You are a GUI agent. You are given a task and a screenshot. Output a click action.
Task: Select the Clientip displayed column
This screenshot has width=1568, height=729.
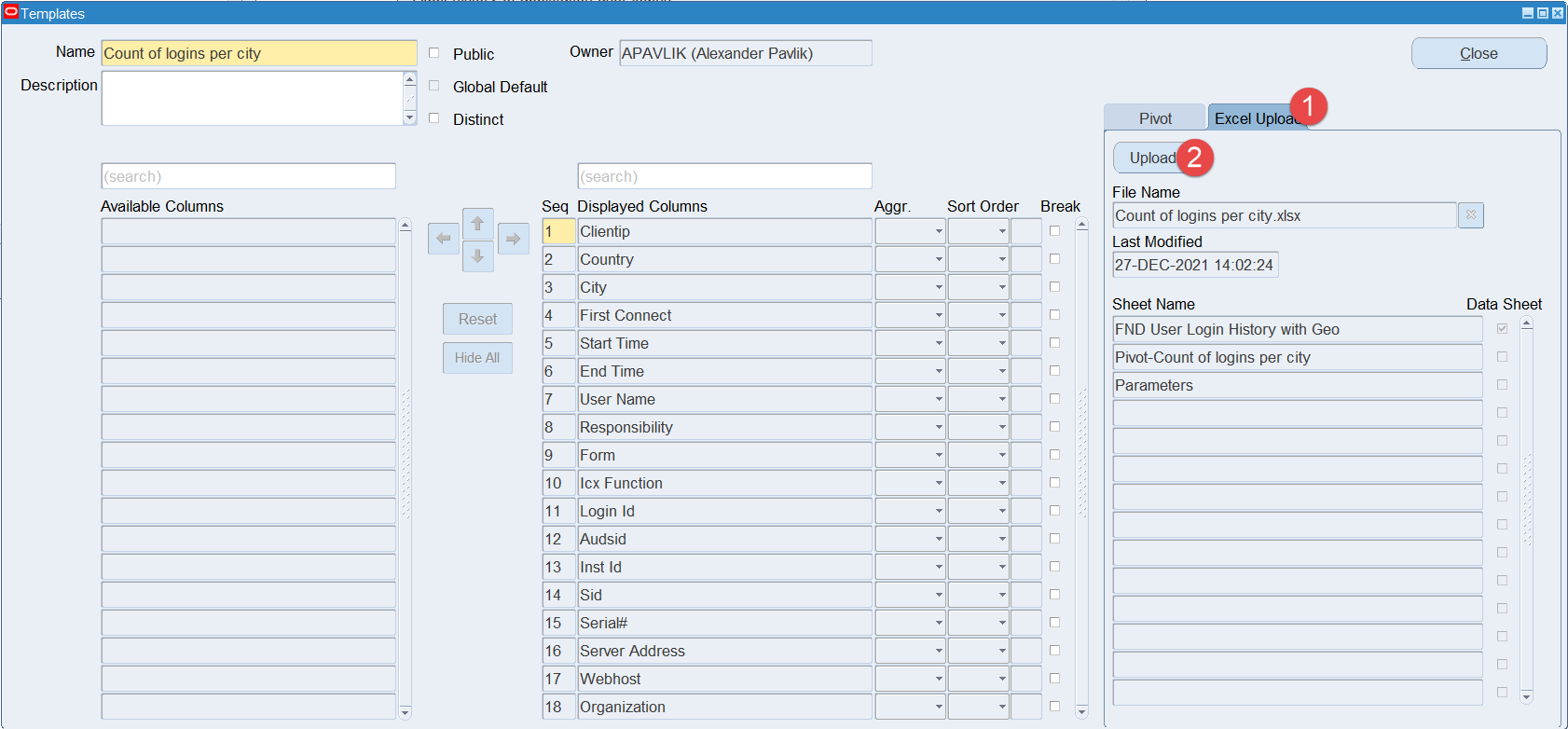pos(724,231)
